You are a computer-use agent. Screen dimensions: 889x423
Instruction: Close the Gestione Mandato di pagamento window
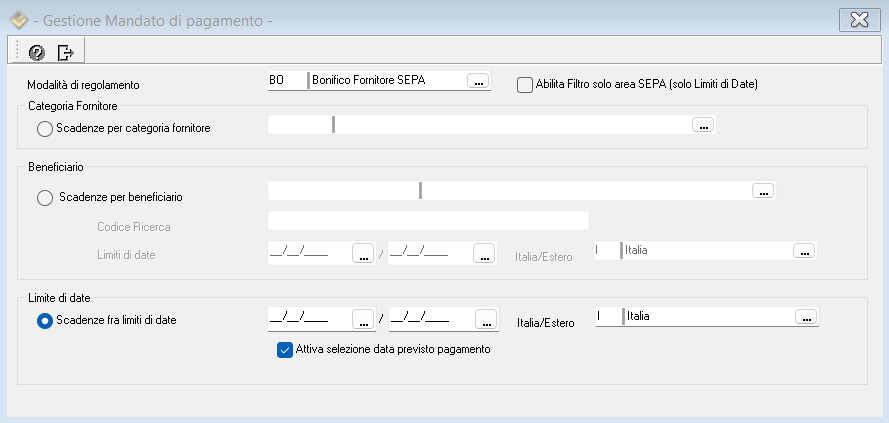(x=857, y=20)
